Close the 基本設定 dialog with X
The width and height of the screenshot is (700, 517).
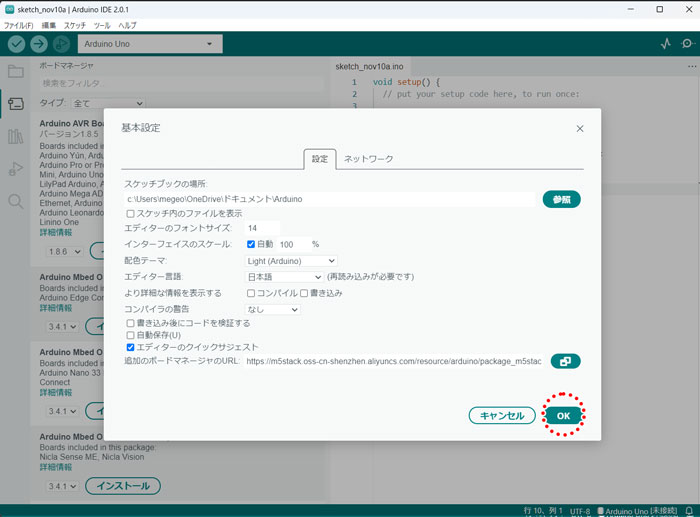580,129
